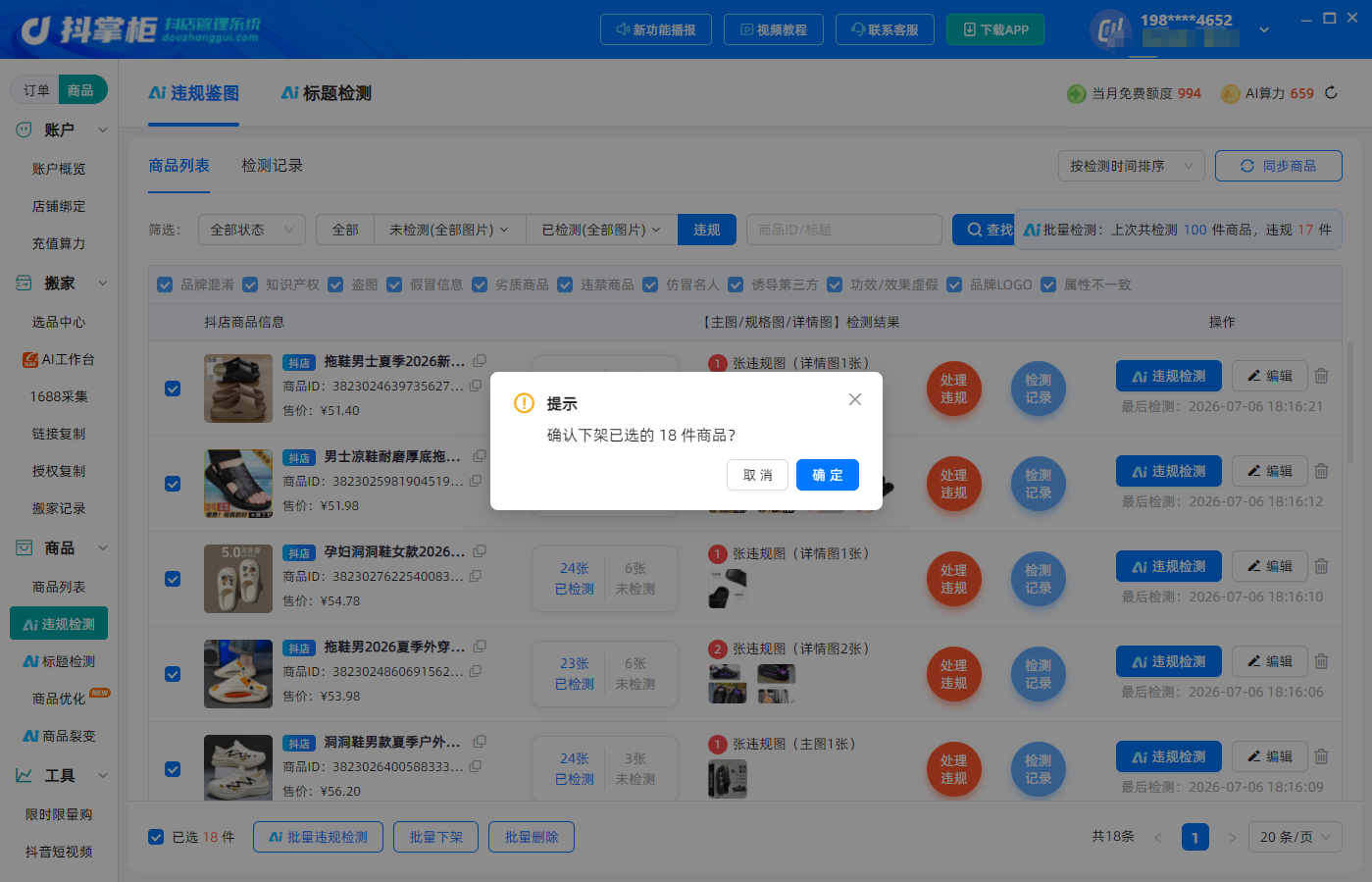Open the 已检测(全部图片) dropdown
Image resolution: width=1372 pixels, height=882 pixels.
601,230
